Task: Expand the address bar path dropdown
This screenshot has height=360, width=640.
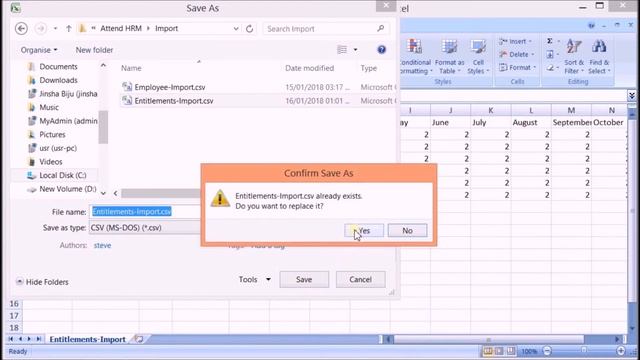Action: pyautogui.click(x=236, y=29)
